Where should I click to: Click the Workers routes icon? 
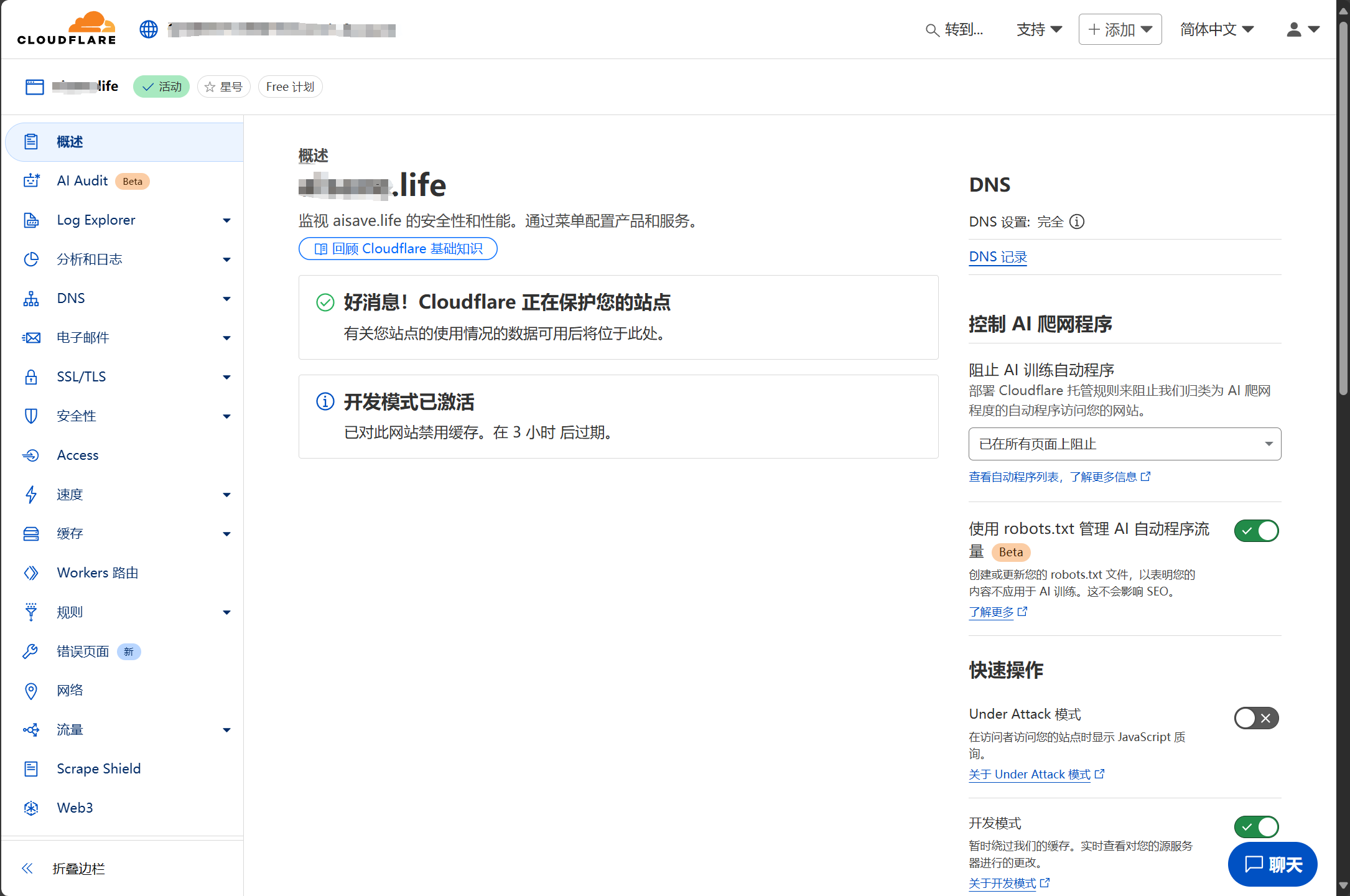[31, 573]
